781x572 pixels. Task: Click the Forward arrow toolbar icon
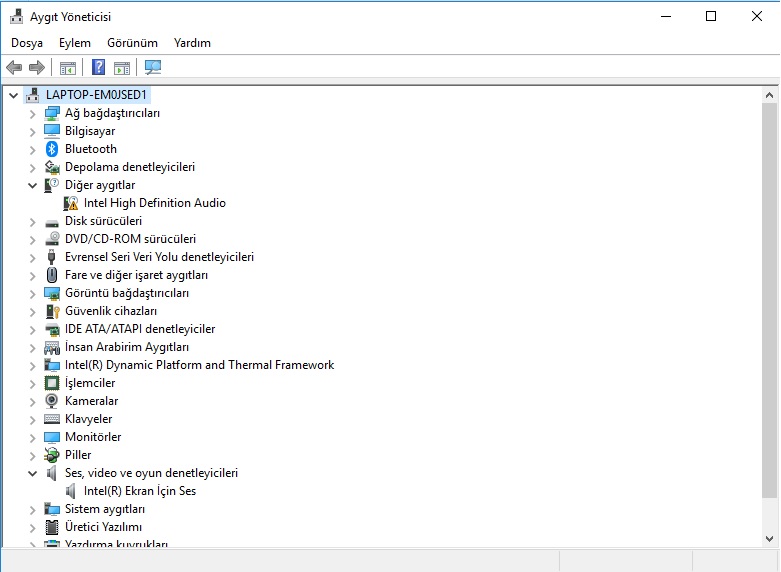(x=37, y=67)
